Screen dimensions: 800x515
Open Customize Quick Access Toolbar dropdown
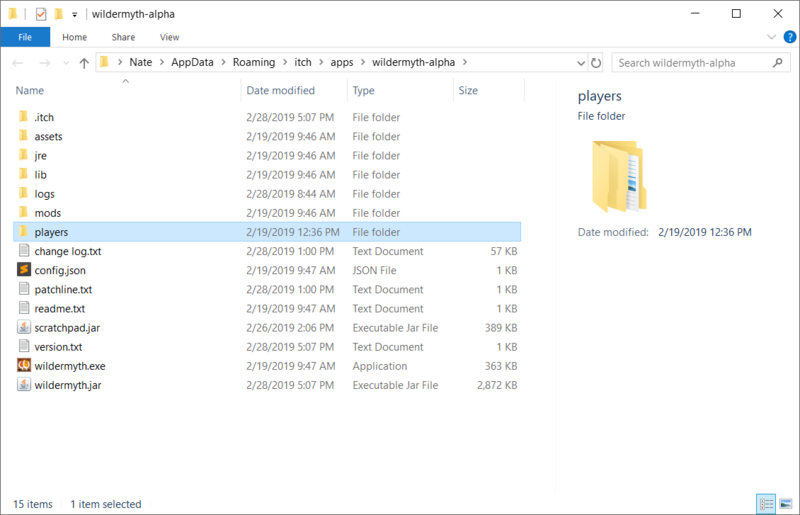(x=75, y=14)
